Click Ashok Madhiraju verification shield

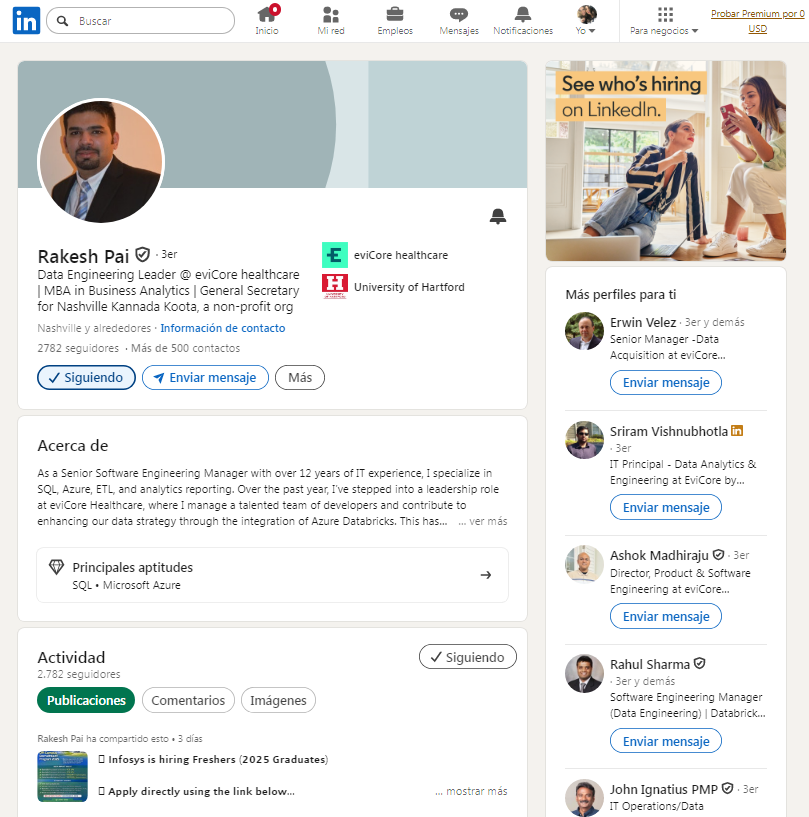718,555
